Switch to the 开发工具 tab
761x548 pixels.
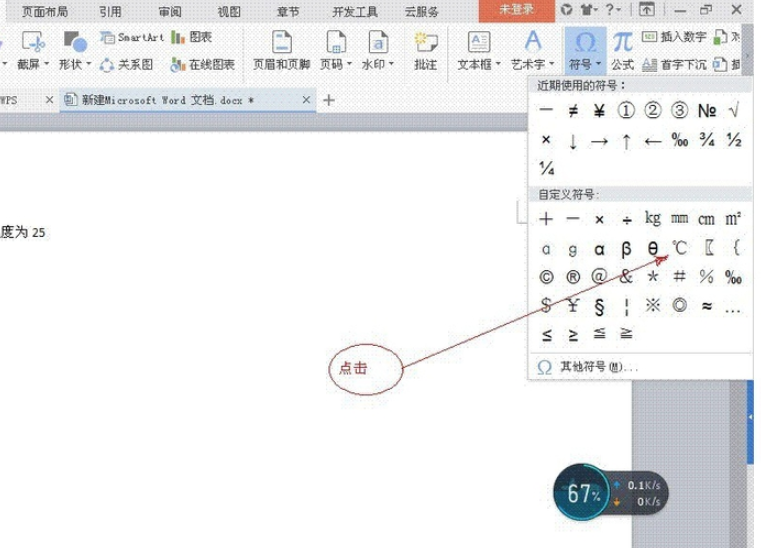pos(355,11)
